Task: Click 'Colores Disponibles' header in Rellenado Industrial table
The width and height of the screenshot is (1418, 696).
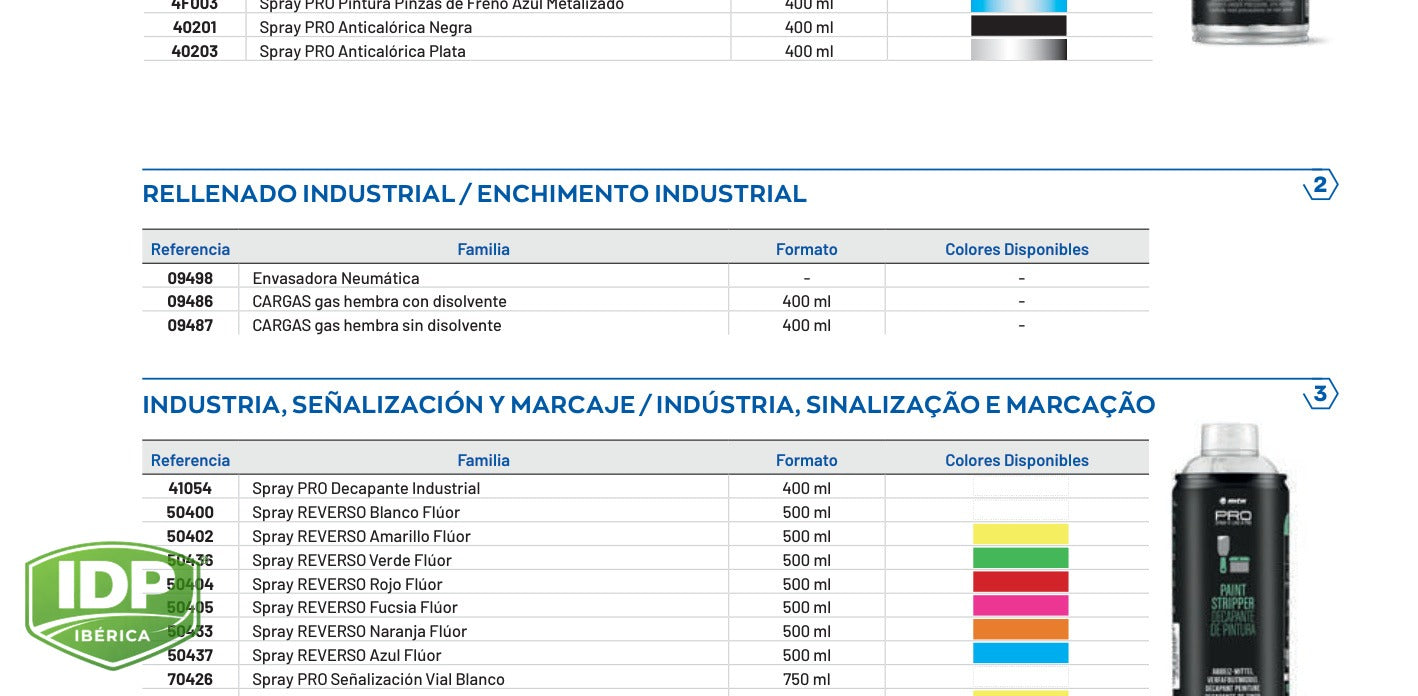Action: [1017, 249]
